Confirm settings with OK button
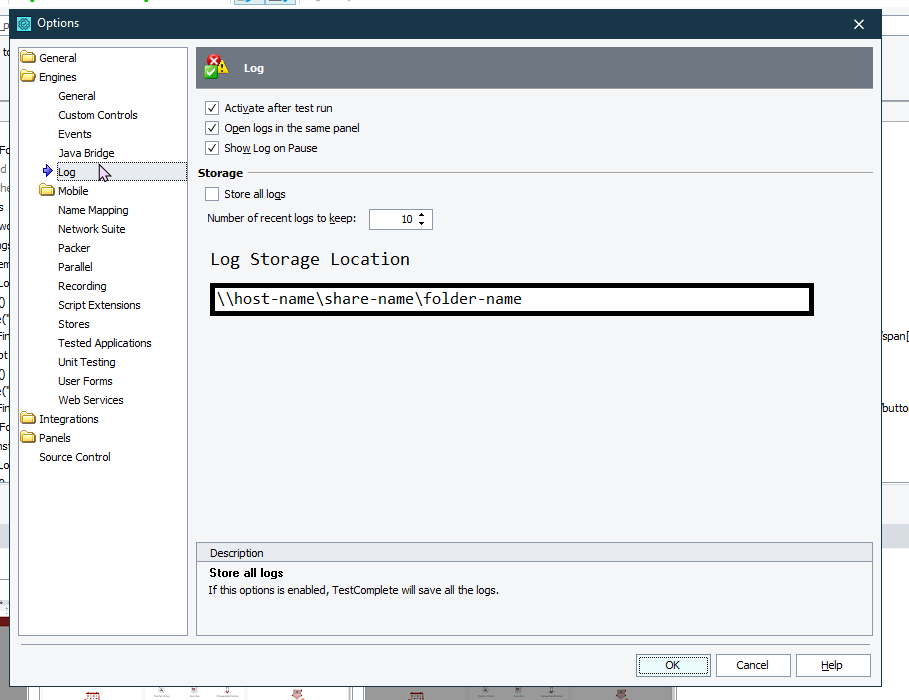909x700 pixels. click(672, 665)
